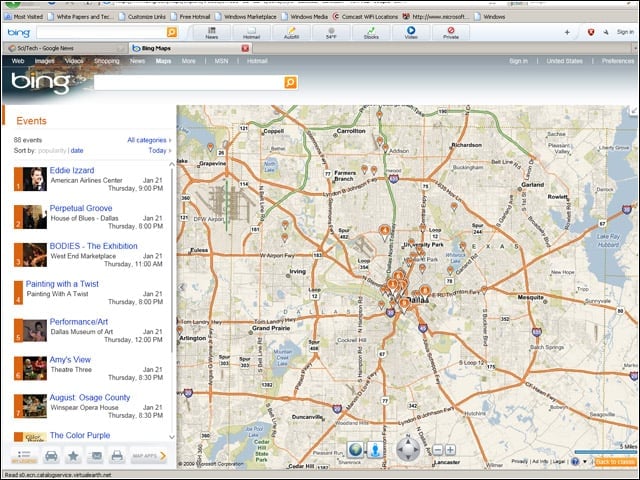This screenshot has height=480, width=640.
Task: Open Hotmail from the Bing toolbar
Action: (251, 33)
